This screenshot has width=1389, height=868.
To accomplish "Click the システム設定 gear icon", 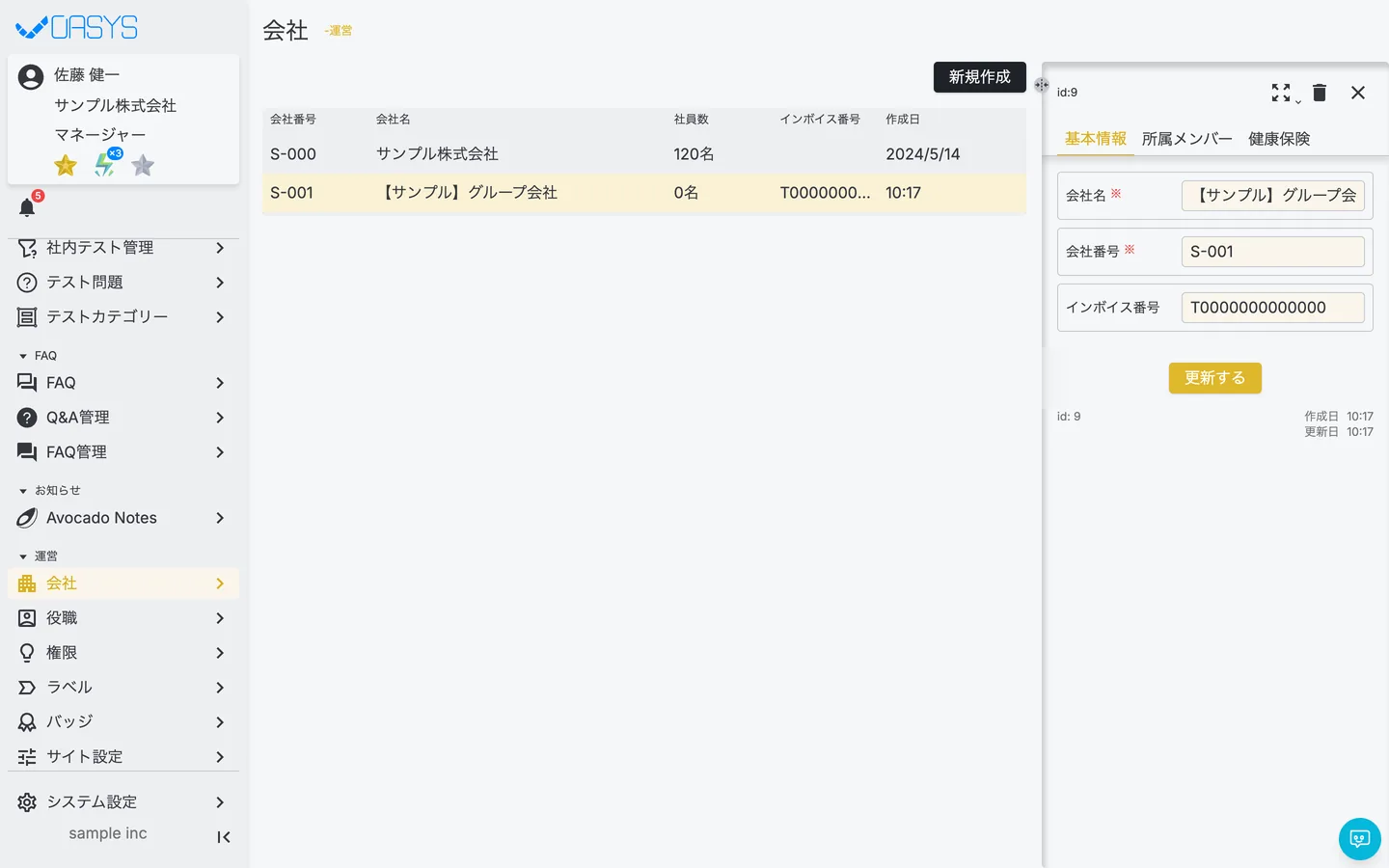I will tap(27, 802).
